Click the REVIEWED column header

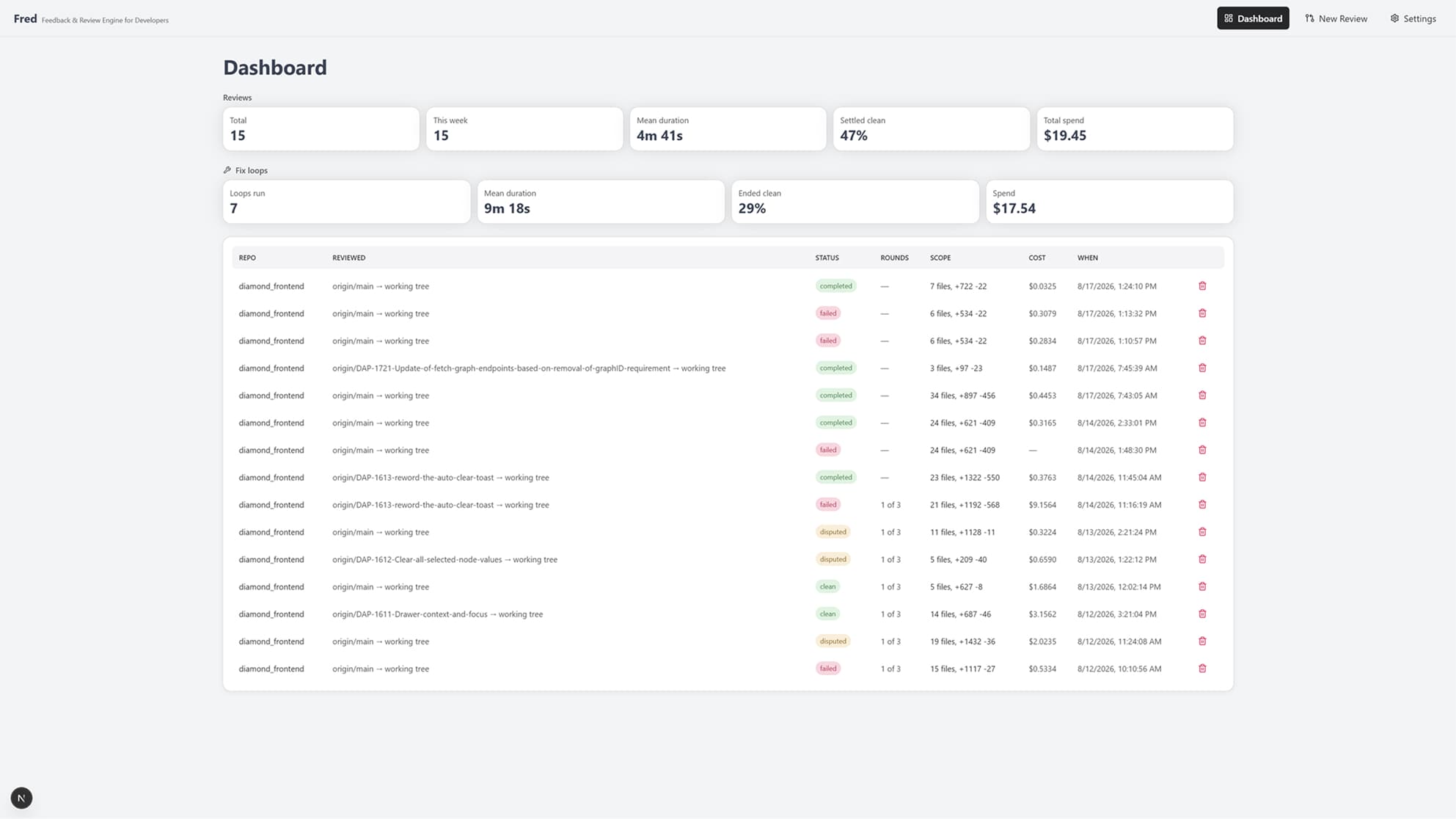348,258
